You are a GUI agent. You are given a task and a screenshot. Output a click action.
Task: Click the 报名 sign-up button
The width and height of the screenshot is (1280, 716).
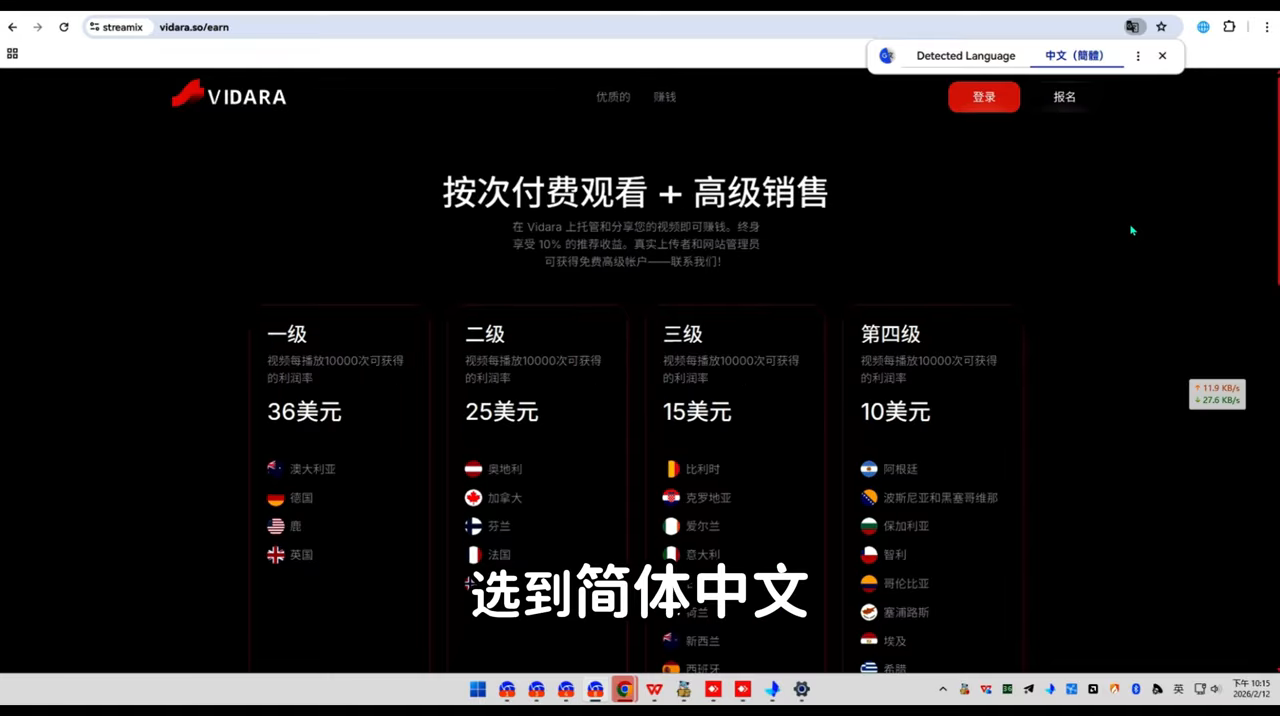(x=1065, y=97)
